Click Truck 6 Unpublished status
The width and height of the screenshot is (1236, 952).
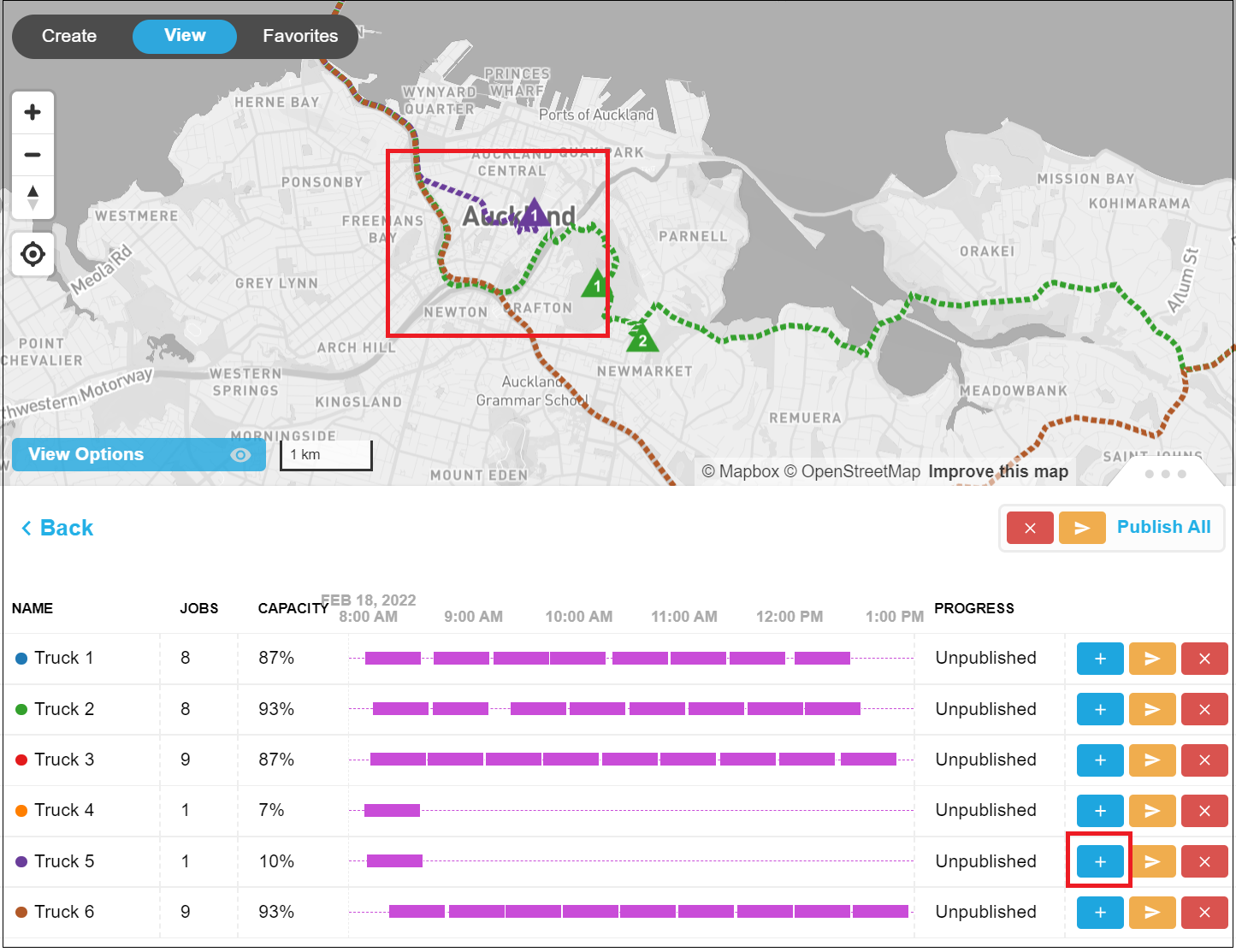coord(985,912)
